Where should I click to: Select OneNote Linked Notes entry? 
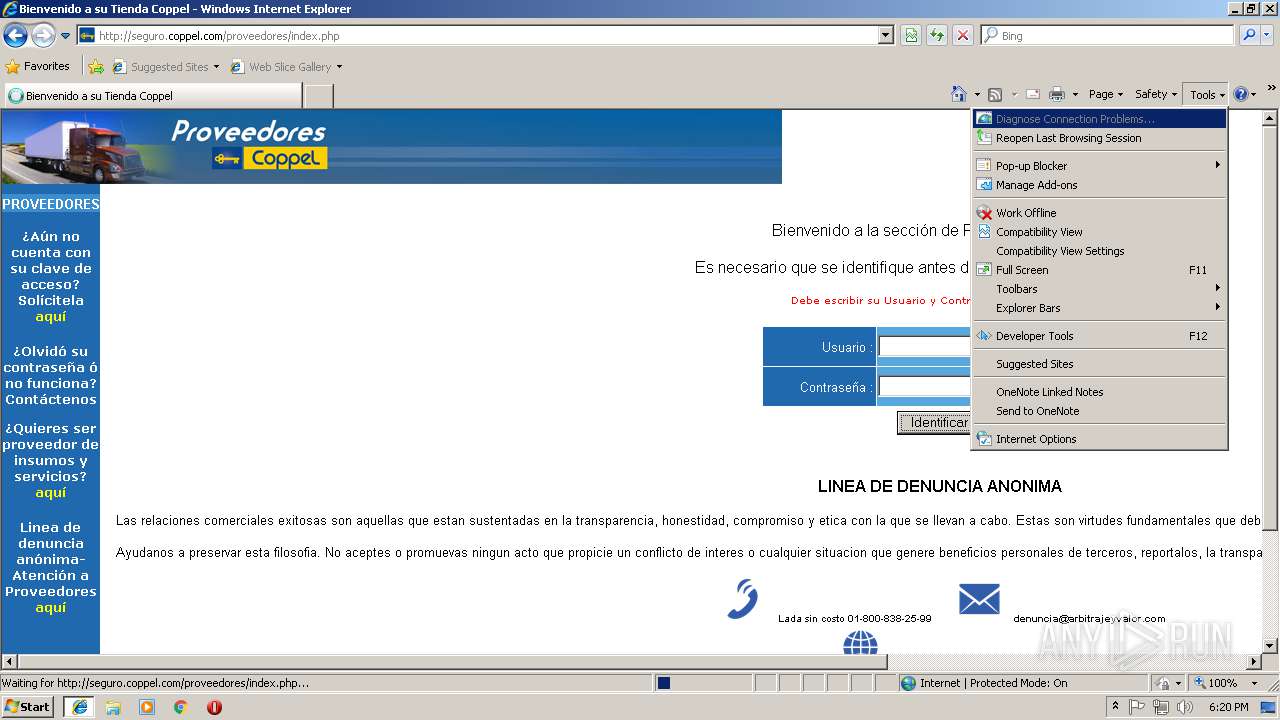tap(1100, 392)
